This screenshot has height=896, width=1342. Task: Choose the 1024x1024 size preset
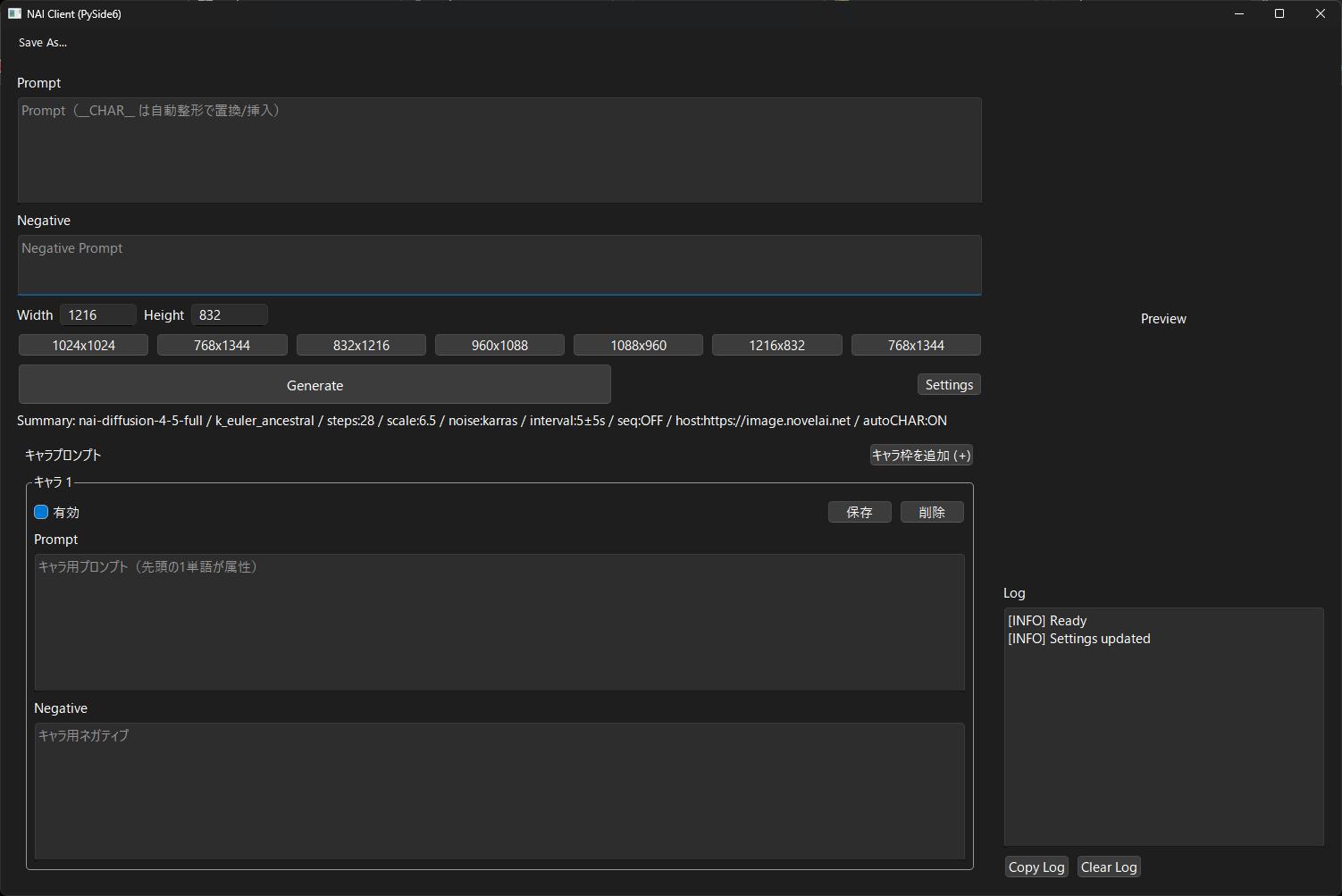point(84,346)
